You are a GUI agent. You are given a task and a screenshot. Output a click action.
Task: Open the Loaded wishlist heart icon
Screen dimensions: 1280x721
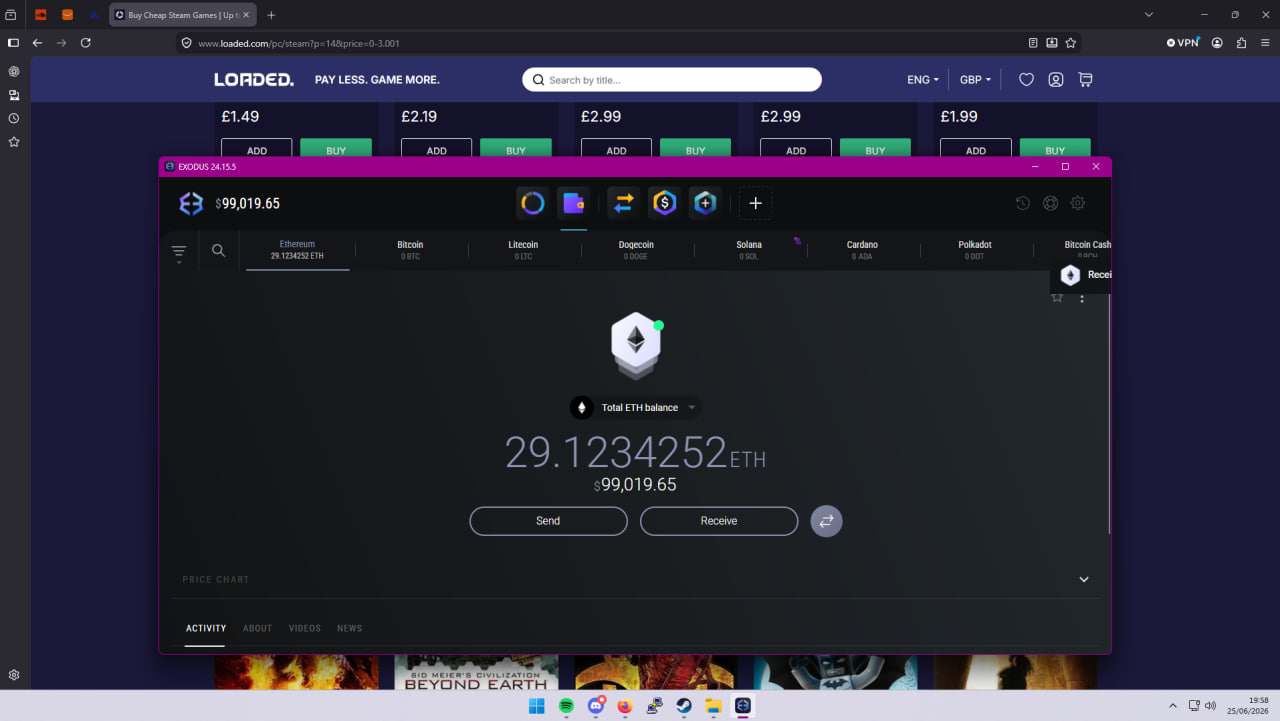pos(1026,80)
